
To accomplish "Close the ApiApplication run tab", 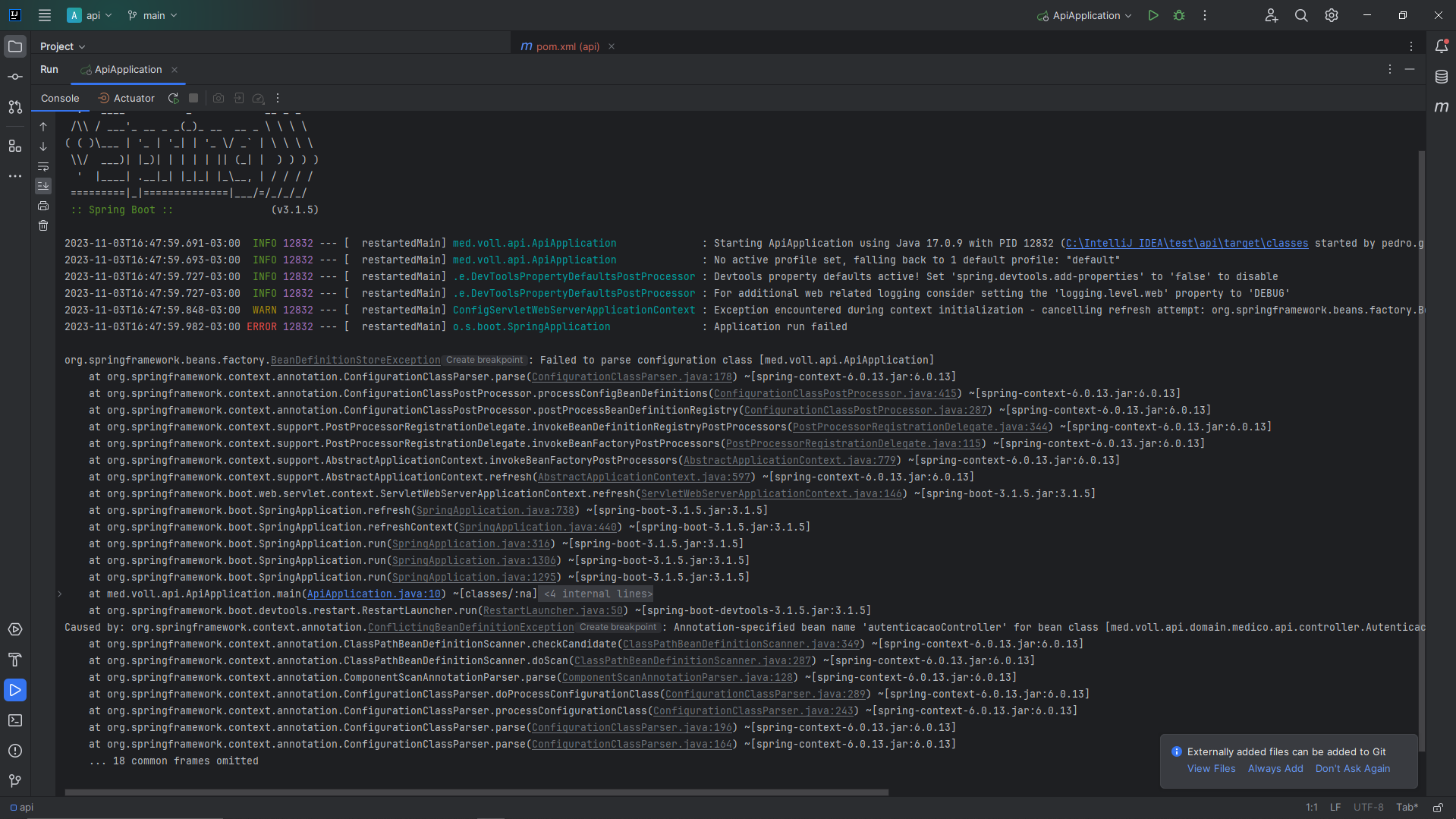I will coord(175,69).
